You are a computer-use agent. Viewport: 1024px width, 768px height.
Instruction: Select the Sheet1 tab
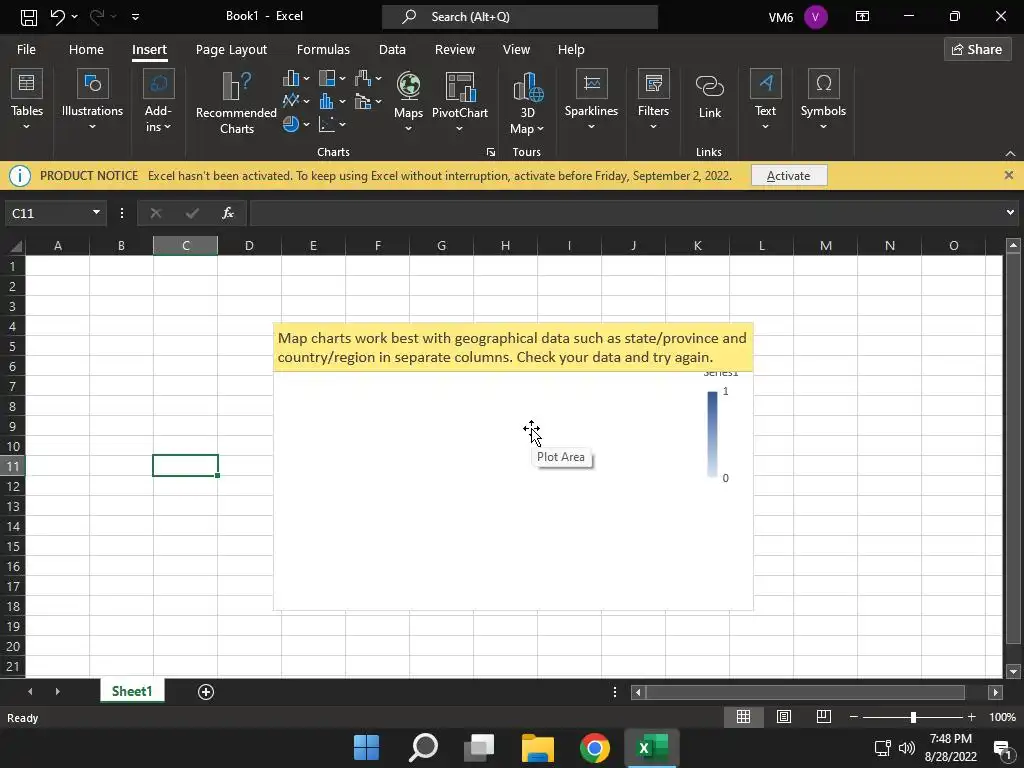pos(132,692)
